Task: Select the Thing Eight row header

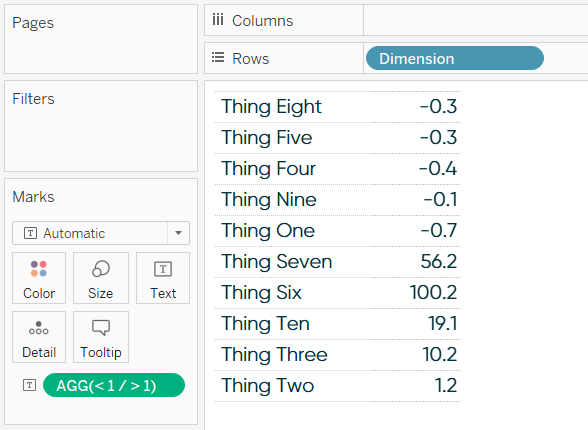Action: point(272,106)
